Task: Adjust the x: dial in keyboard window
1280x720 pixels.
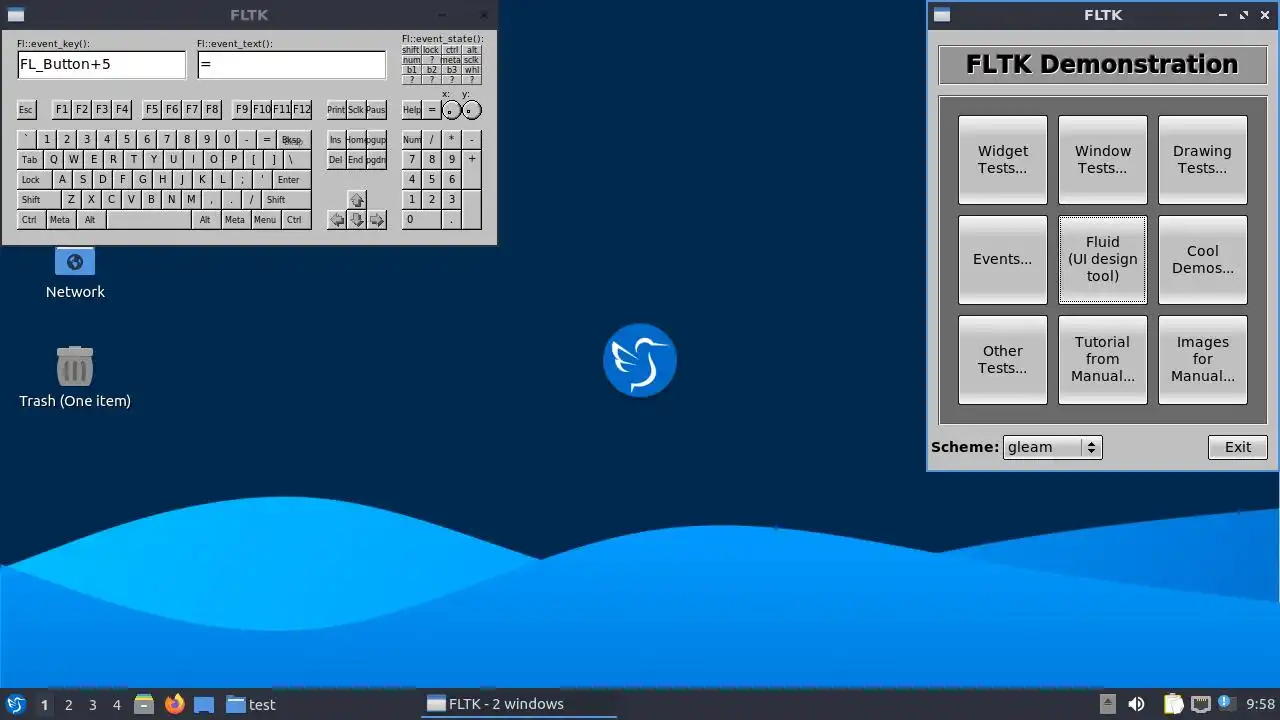Action: click(x=452, y=109)
